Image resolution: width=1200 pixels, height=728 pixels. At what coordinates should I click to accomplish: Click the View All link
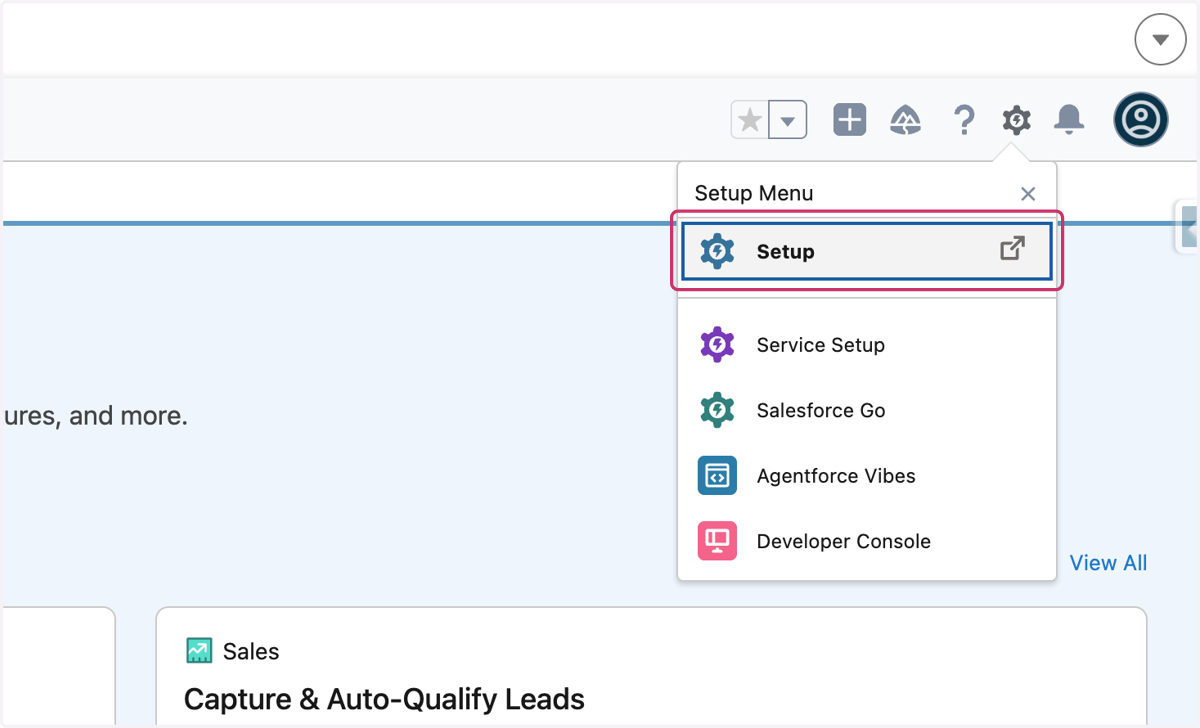1108,563
